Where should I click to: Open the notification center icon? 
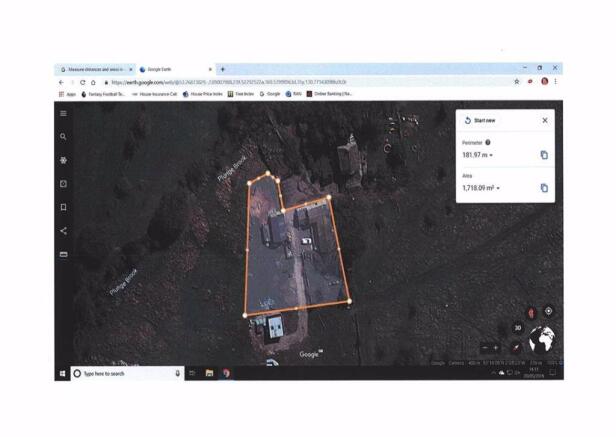[553, 373]
